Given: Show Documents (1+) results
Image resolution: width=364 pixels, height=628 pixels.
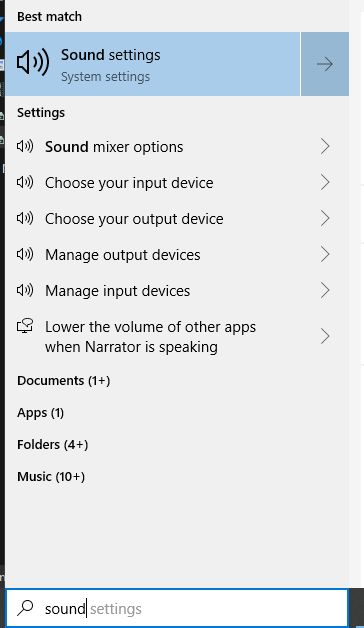Looking at the screenshot, I should [x=64, y=380].
